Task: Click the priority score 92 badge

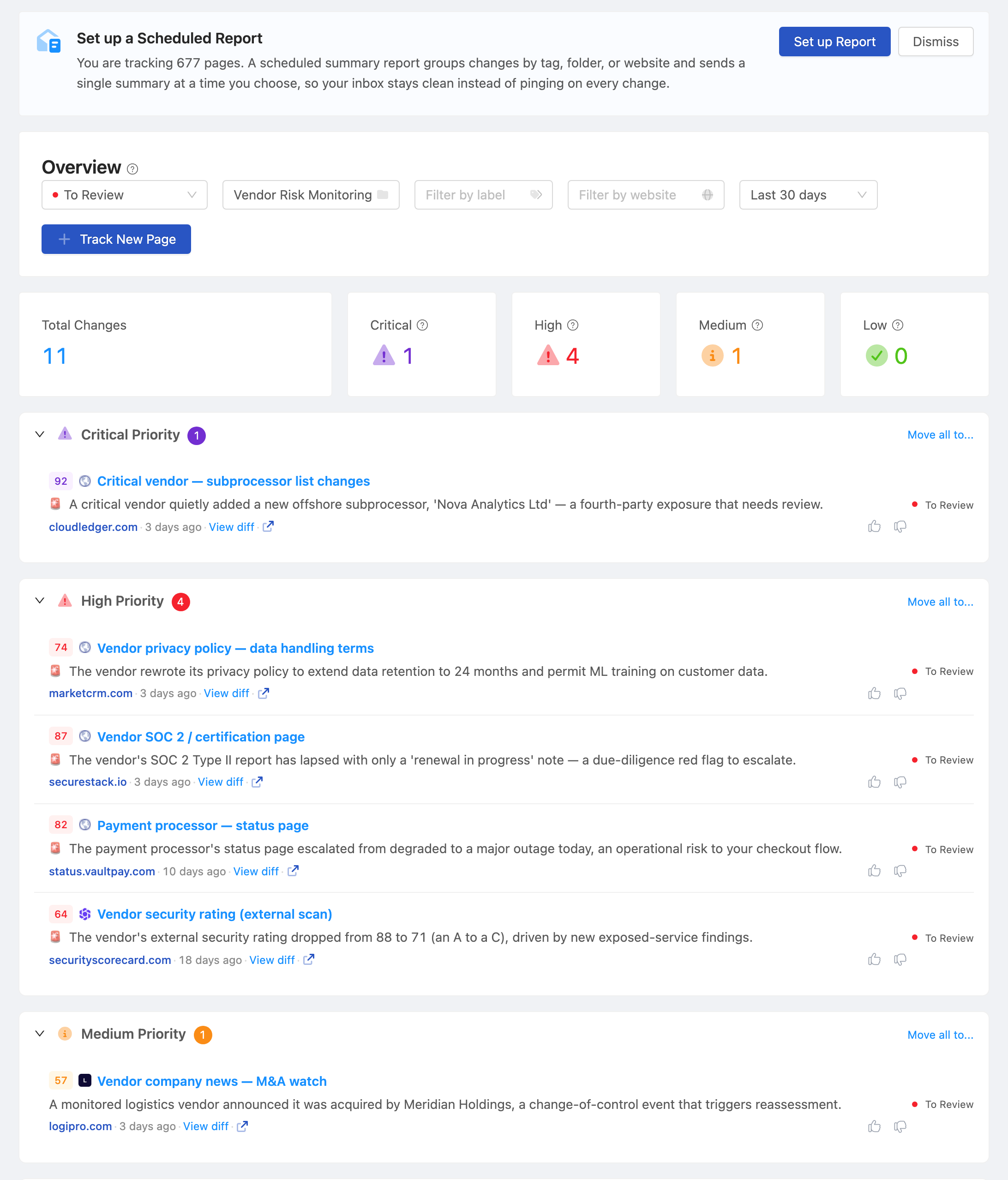Action: click(x=61, y=481)
